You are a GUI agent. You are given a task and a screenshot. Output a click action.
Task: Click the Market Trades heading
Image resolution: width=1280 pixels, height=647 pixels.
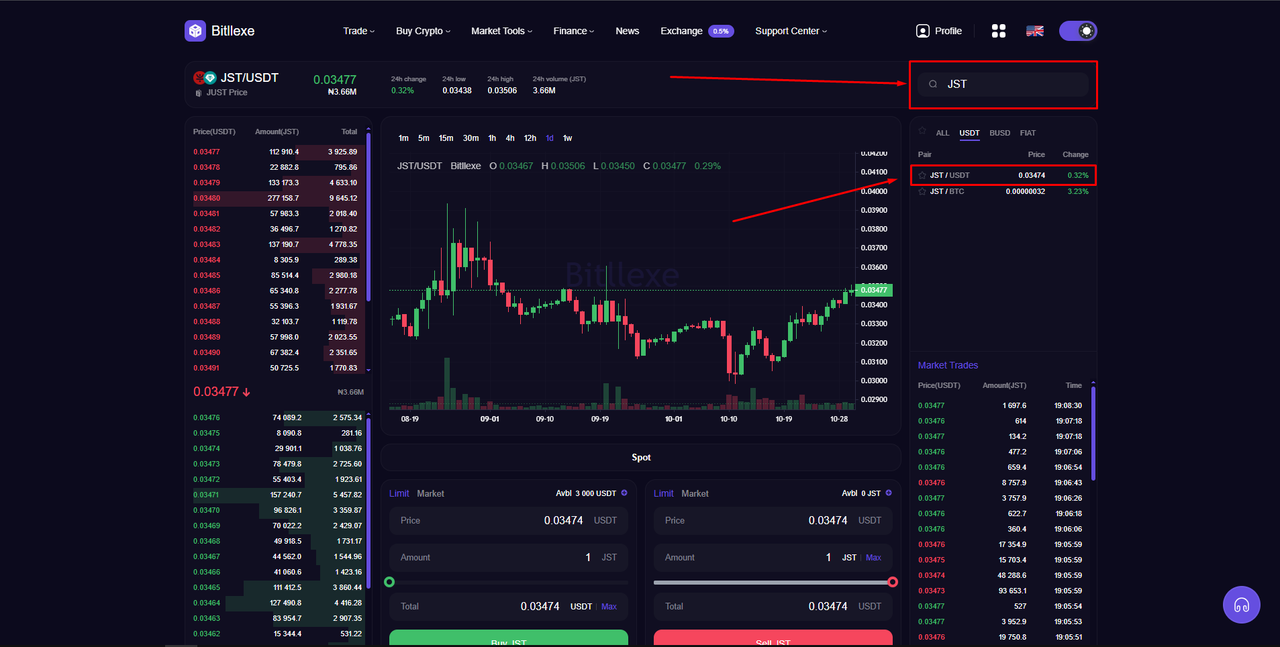pyautogui.click(x=948, y=365)
